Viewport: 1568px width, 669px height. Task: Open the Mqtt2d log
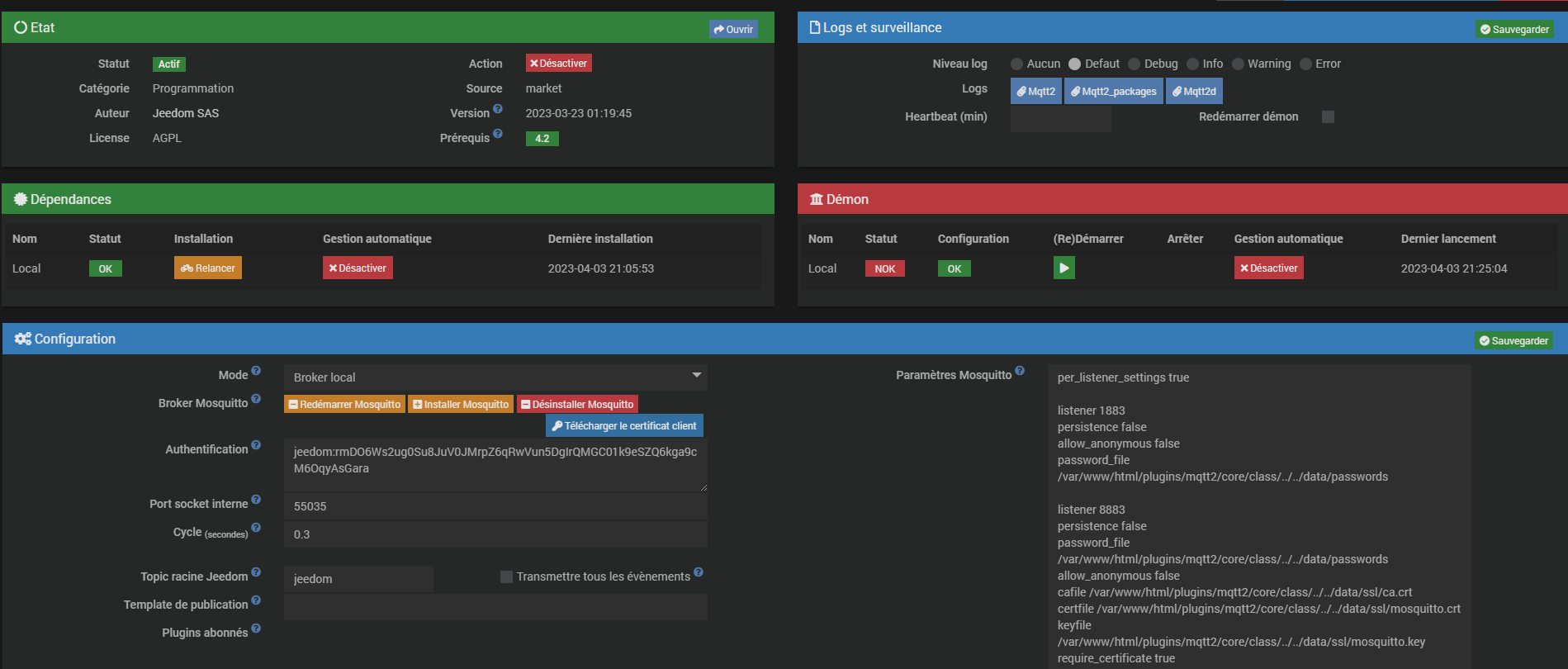pyautogui.click(x=1194, y=92)
